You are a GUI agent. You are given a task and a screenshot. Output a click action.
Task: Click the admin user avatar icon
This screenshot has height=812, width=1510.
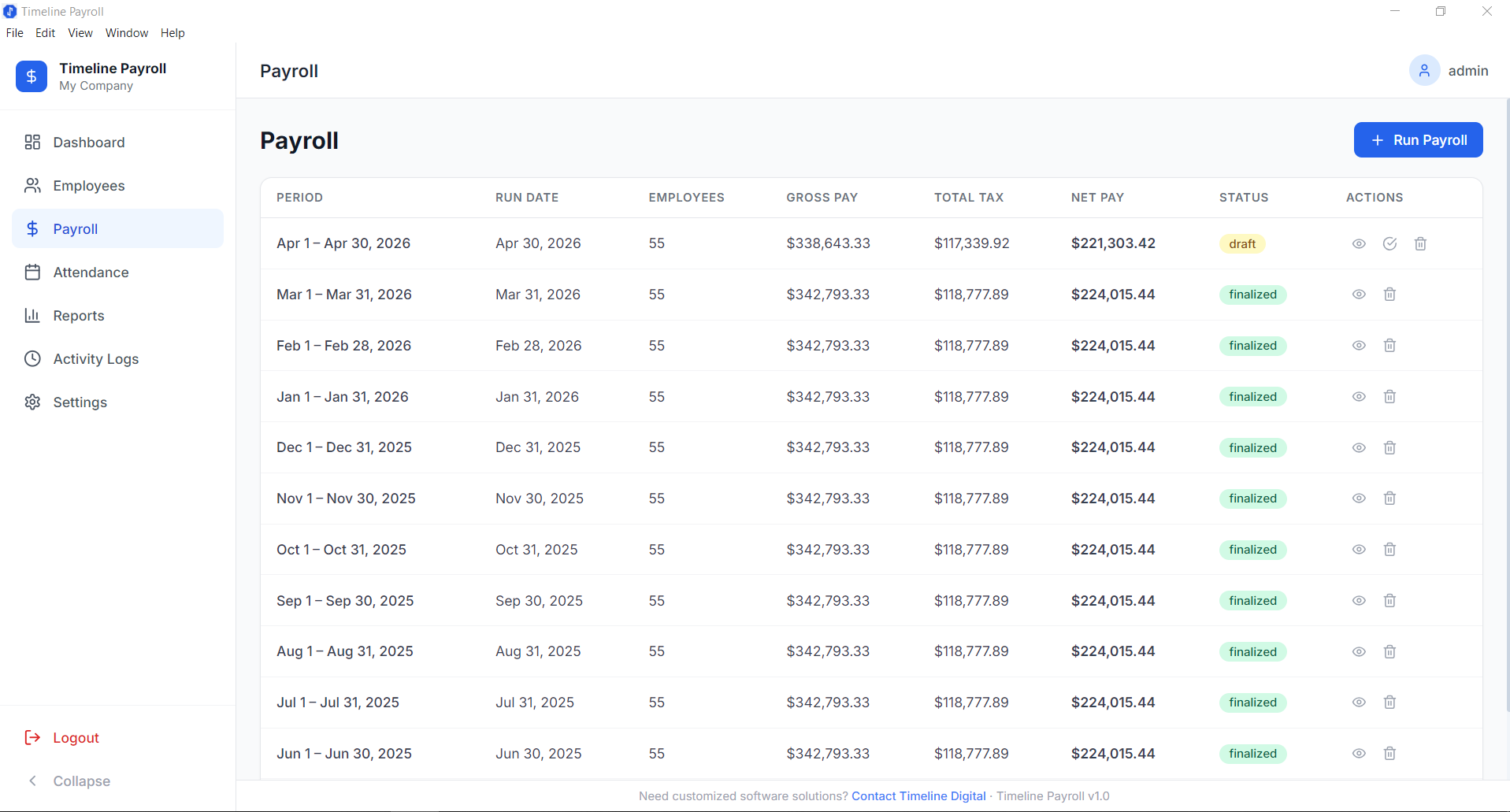1424,70
